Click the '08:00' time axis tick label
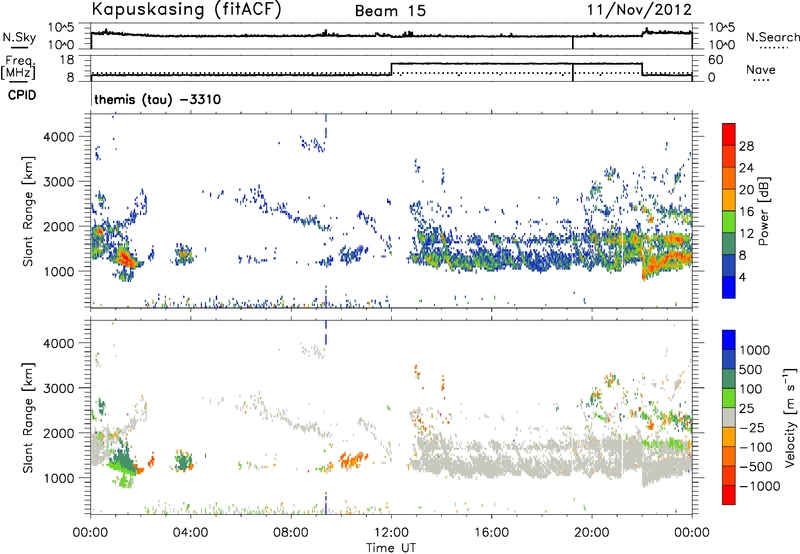Screen dimensions: 800x554 (x=291, y=533)
